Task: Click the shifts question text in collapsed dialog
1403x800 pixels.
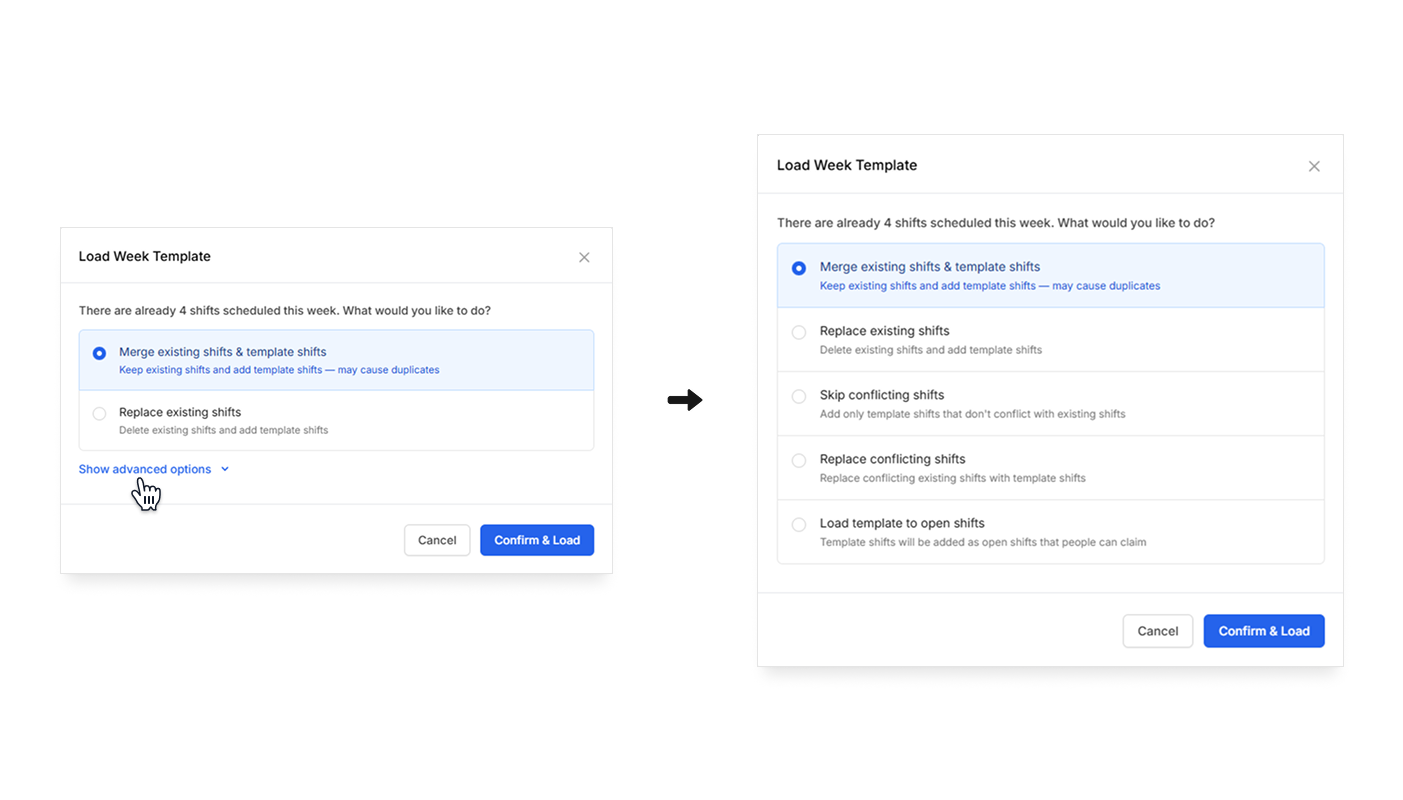Action: click(284, 311)
